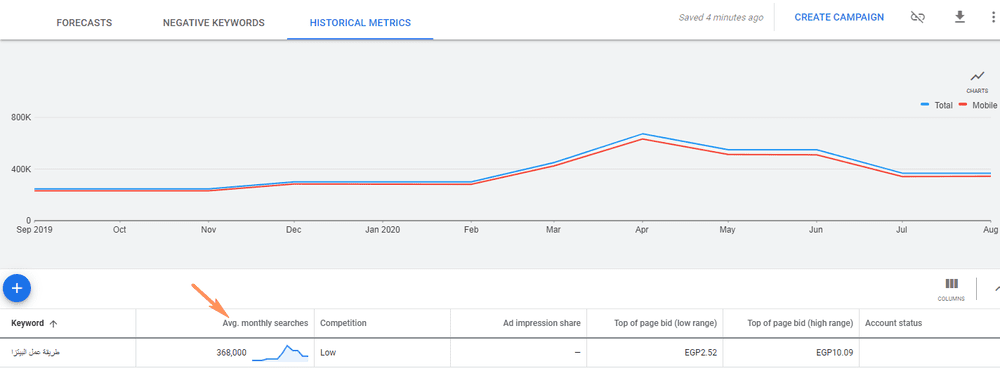Click the broken link icon
Image resolution: width=1000 pixels, height=368 pixels.
pos(918,17)
